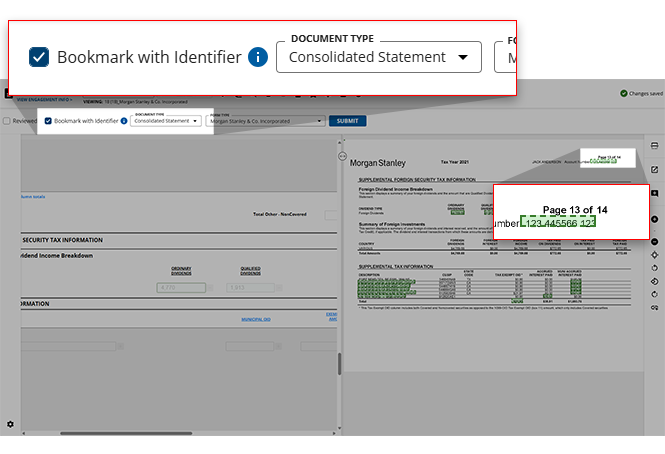
Task: Click the lower rotate icon above link icon
Action: pyautogui.click(x=654, y=294)
